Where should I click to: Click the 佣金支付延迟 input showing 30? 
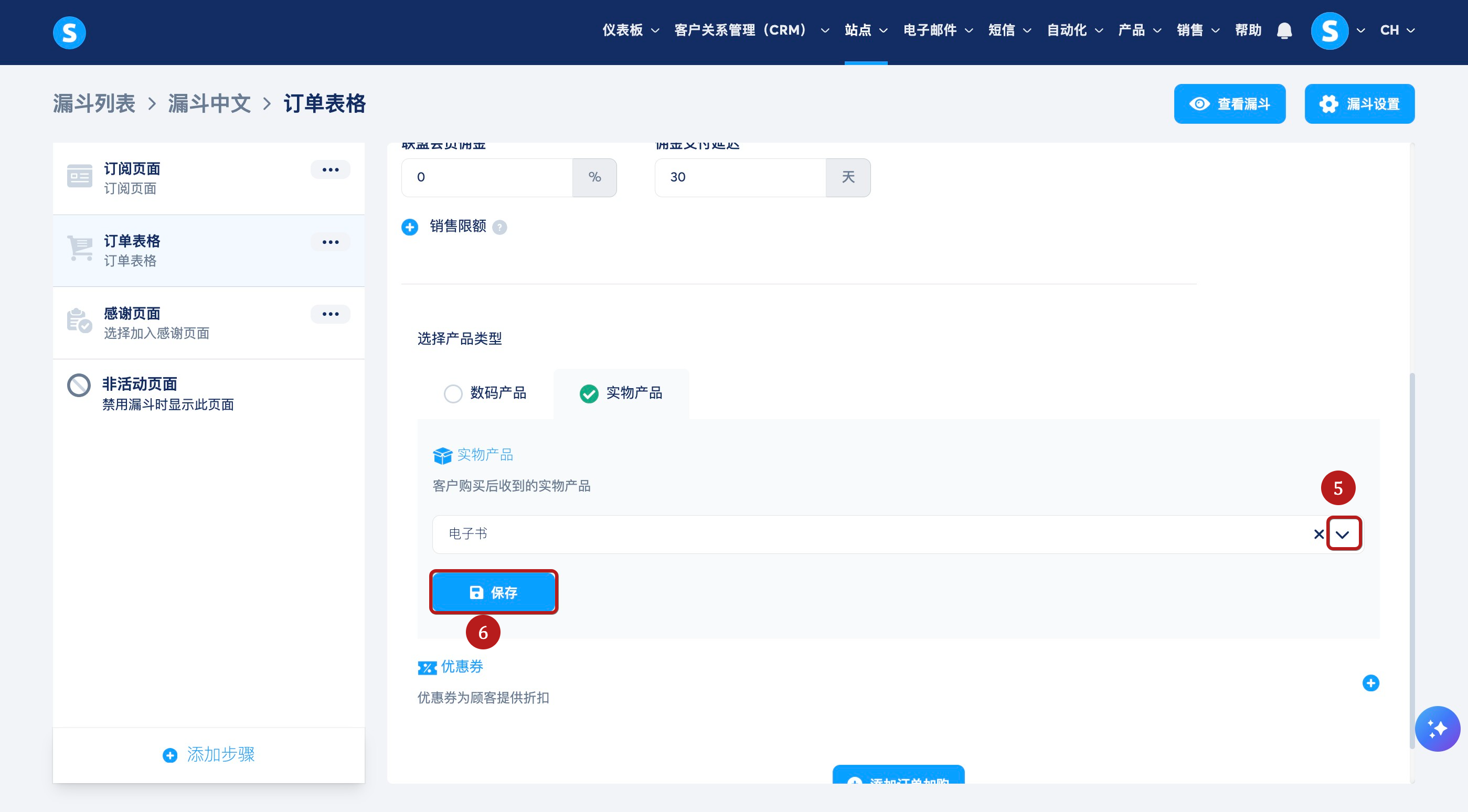[740, 177]
